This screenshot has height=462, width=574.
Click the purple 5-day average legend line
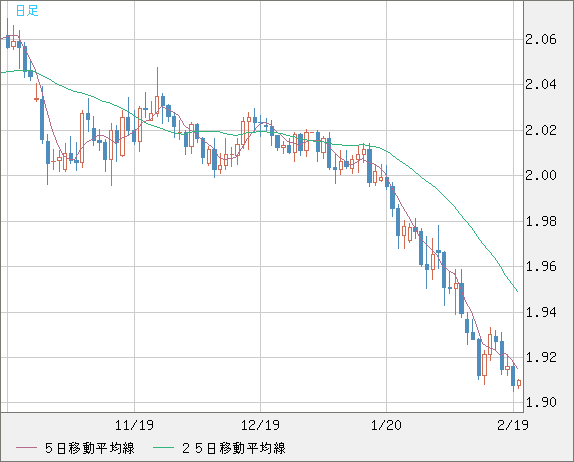[x=26, y=448]
